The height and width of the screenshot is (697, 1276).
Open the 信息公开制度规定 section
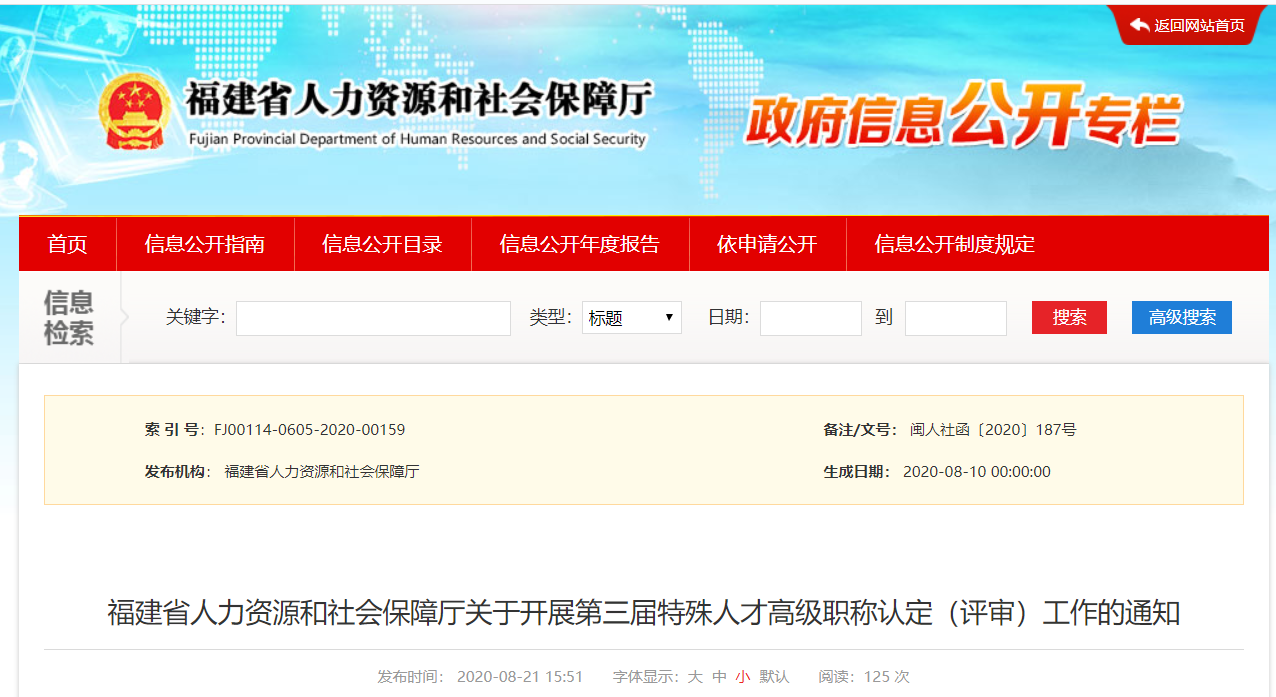point(956,243)
